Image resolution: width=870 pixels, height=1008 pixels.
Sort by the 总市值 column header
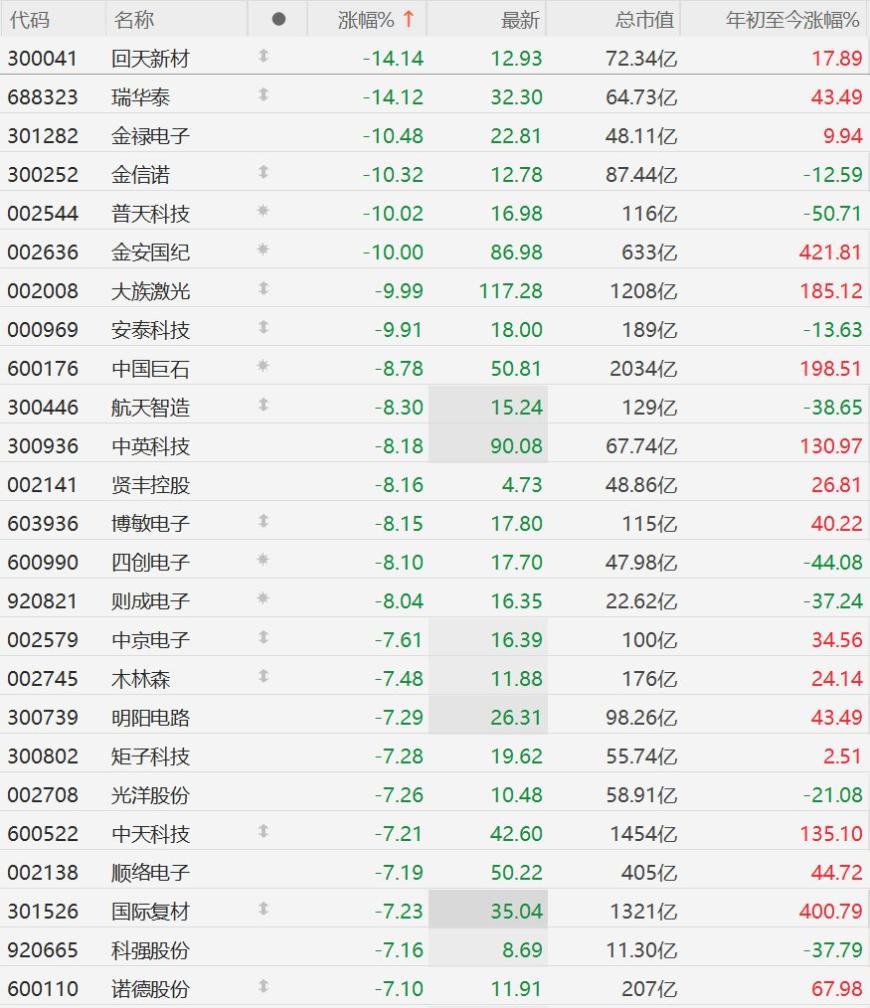click(644, 20)
